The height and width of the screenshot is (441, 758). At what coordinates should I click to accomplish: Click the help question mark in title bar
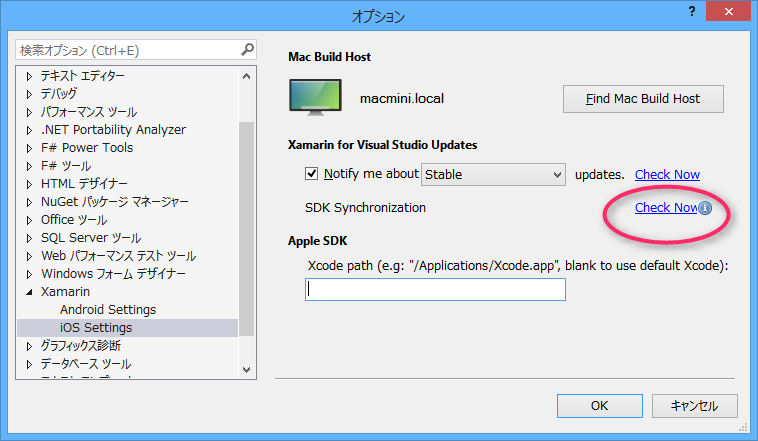690,12
